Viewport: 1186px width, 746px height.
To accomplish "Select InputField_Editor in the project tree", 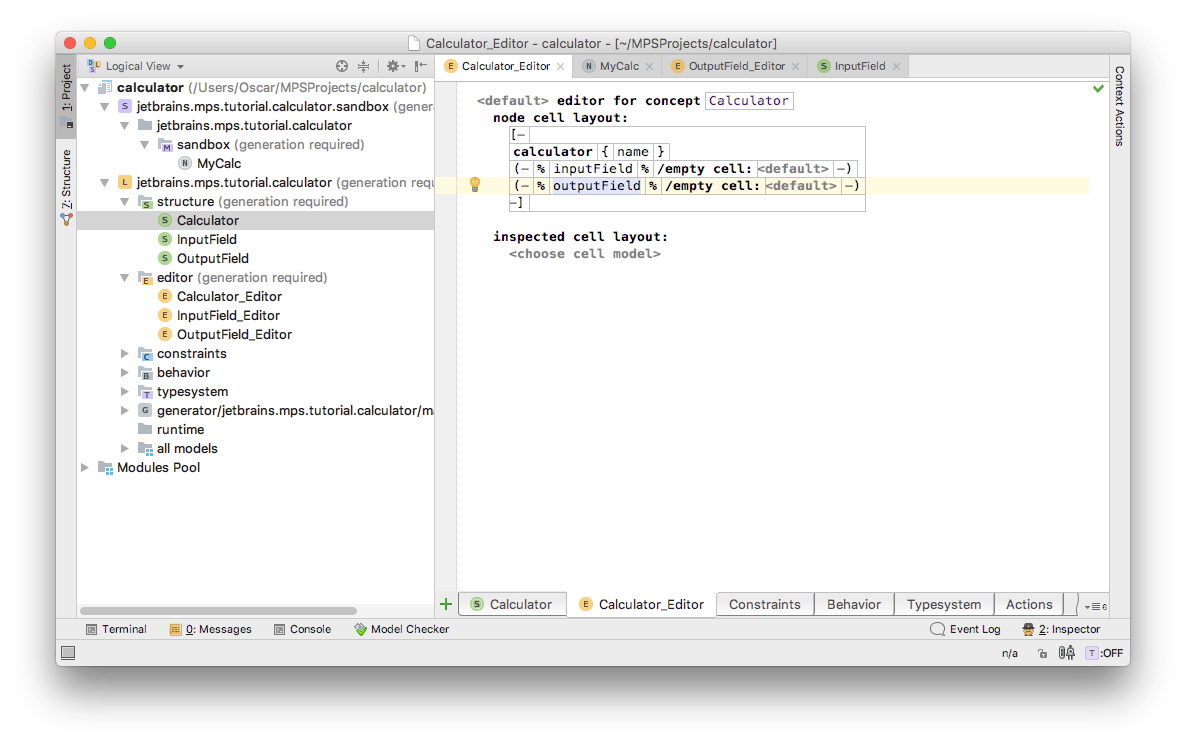I will 227,315.
